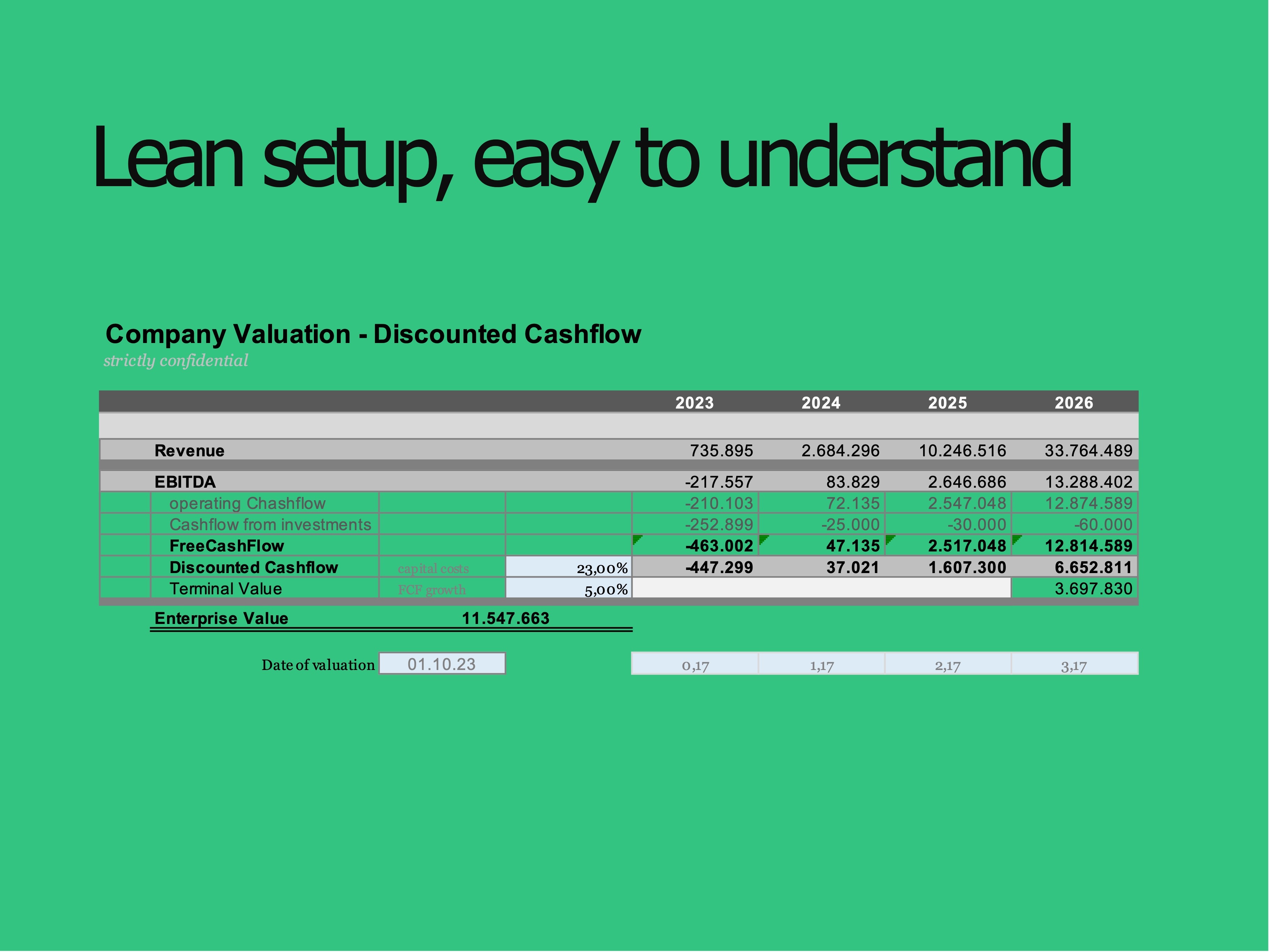Select the 2023 column header

click(694, 403)
